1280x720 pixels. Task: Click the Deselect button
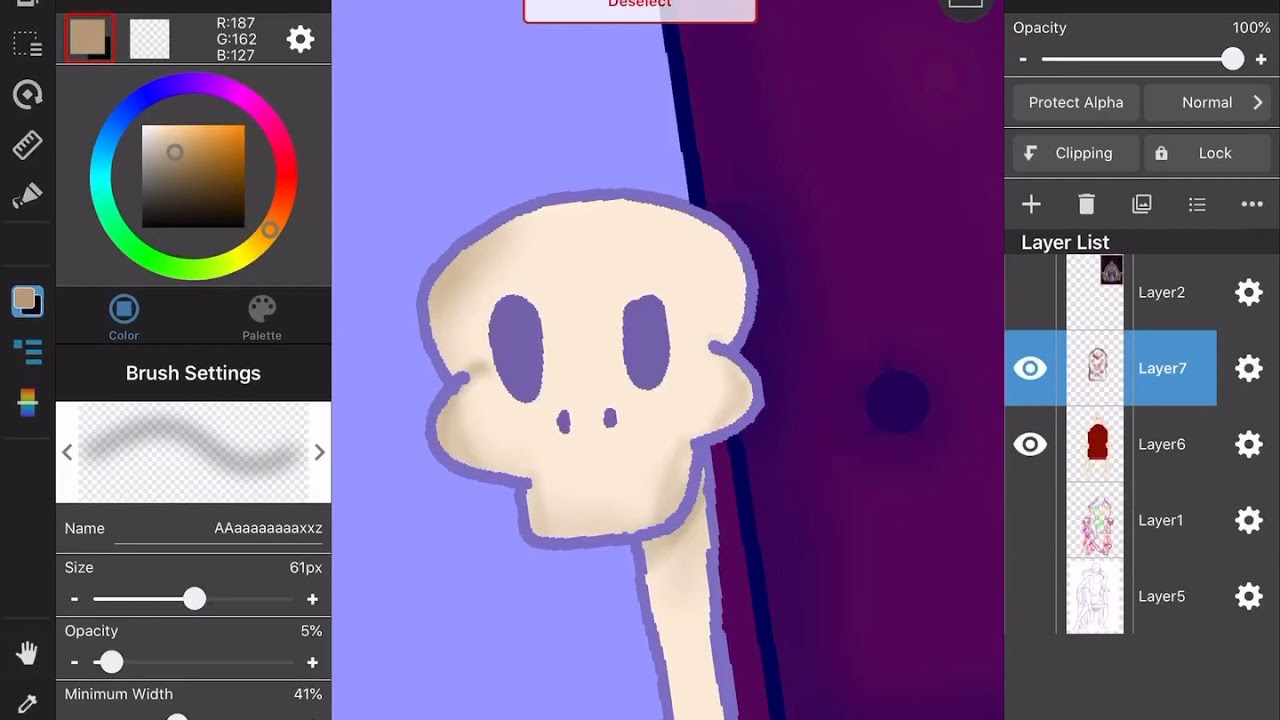pos(640,8)
